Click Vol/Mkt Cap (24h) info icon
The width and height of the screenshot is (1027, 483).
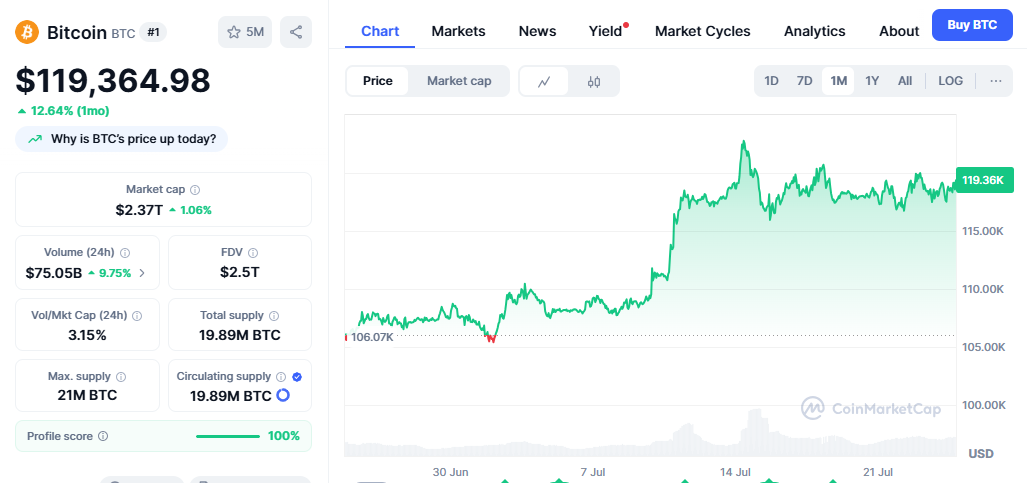pos(137,315)
